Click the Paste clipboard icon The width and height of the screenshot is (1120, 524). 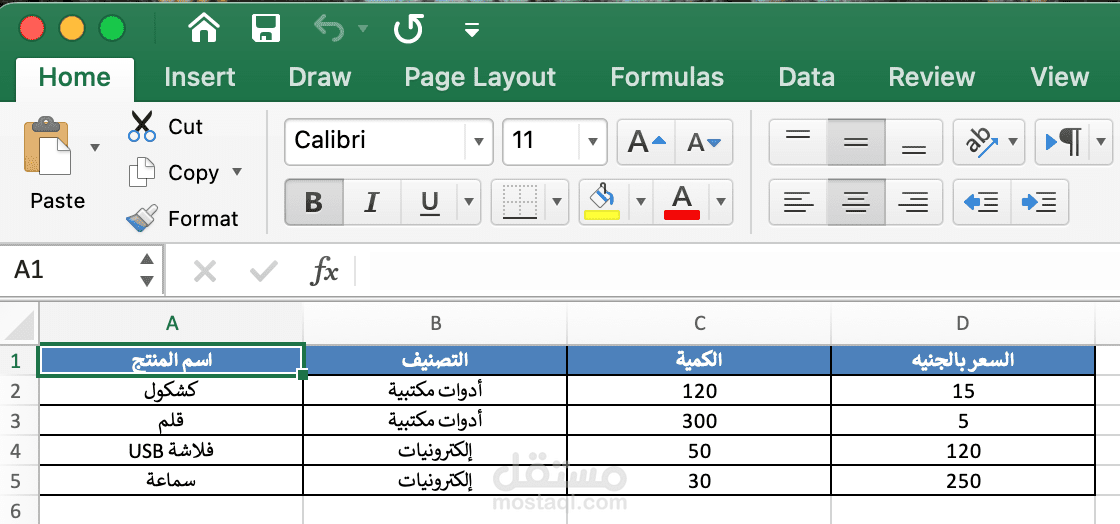click(48, 145)
